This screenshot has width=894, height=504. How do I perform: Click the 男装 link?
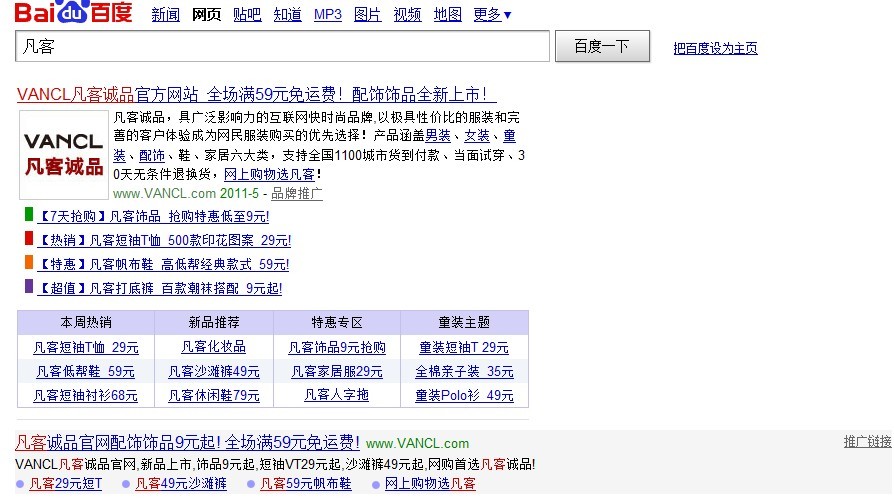[438, 136]
